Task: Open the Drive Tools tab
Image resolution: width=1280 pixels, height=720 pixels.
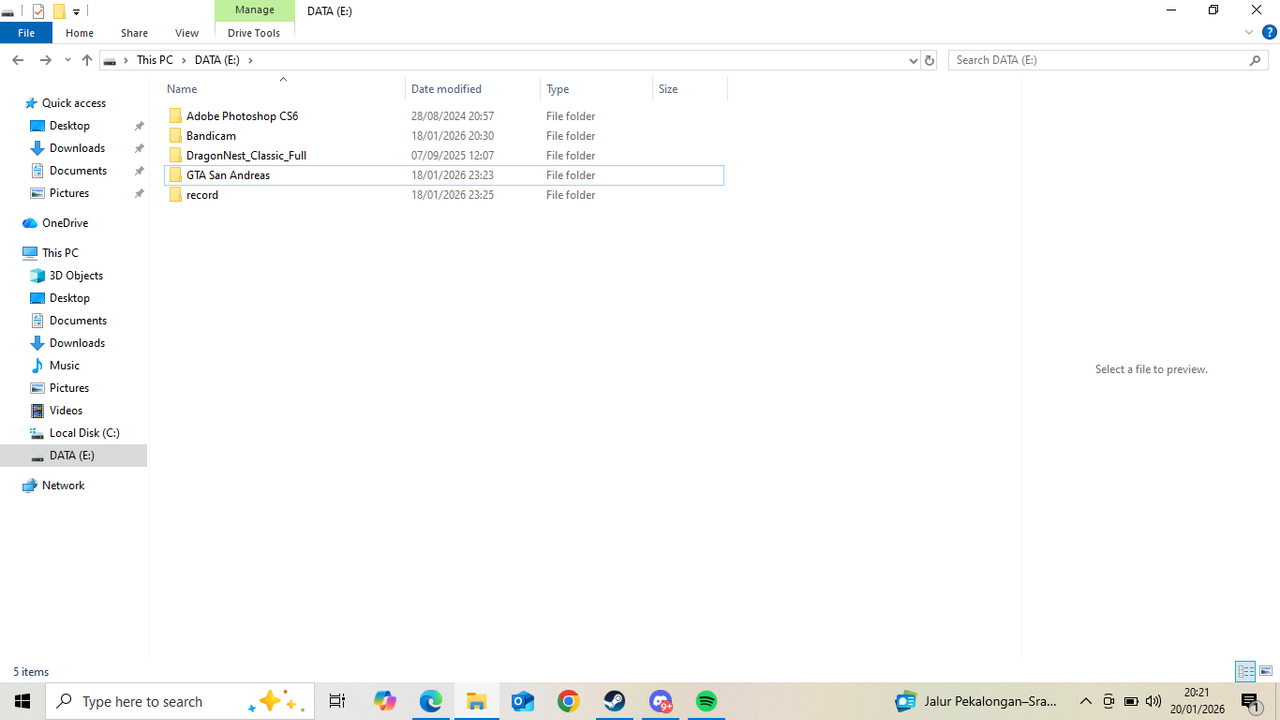Action: [x=254, y=33]
